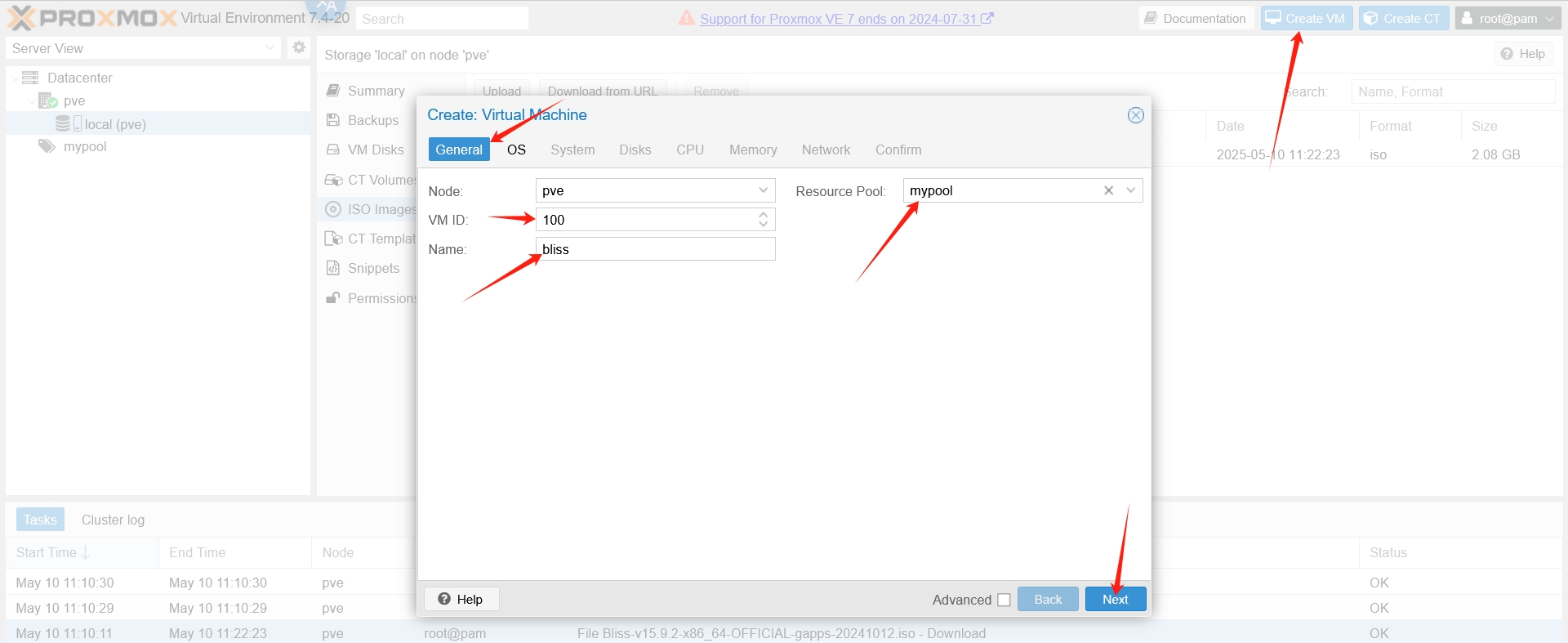Screen dimensions: 1568x643
Task: Switch to the Disks tab
Action: tap(635, 150)
